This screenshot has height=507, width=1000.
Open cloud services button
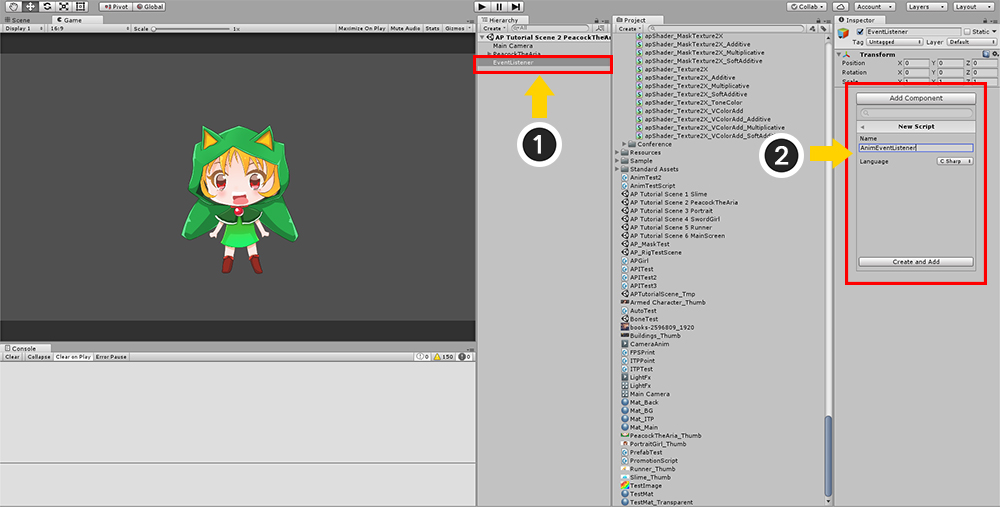(841, 6)
